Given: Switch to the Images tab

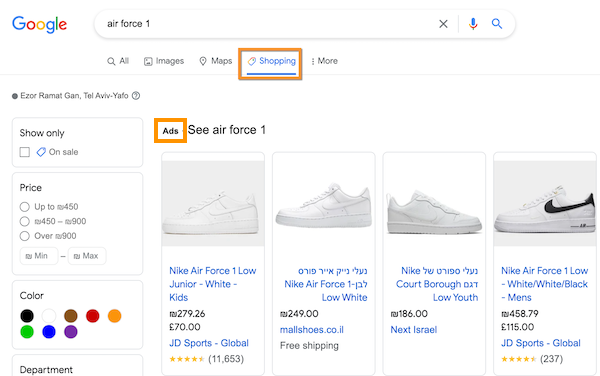Looking at the screenshot, I should coord(164,61).
